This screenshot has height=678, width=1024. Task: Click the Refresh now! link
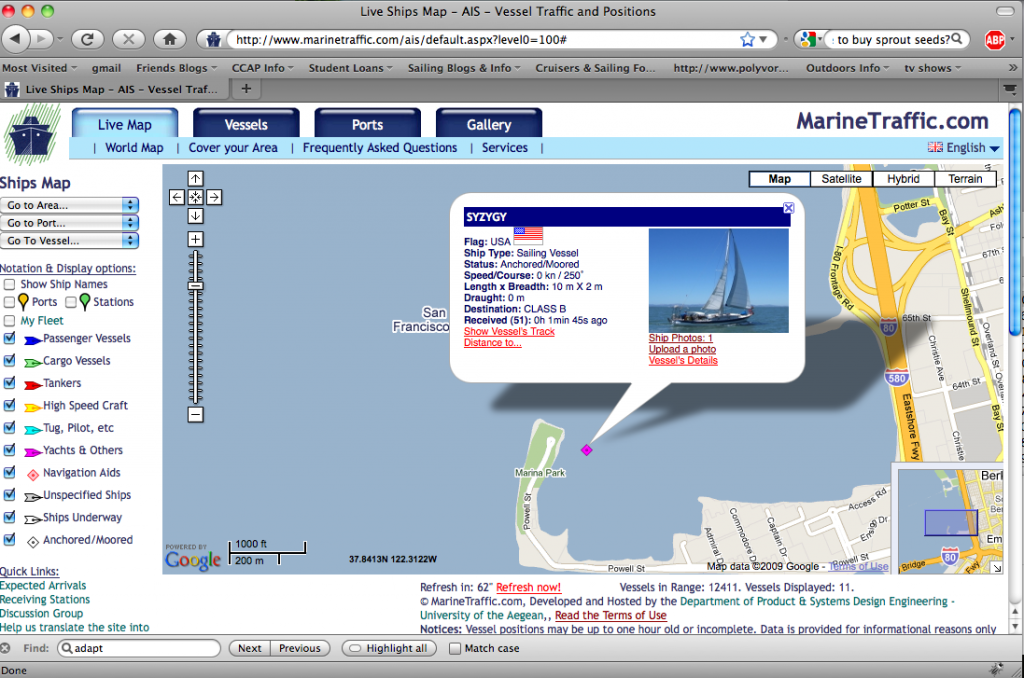tap(528, 587)
